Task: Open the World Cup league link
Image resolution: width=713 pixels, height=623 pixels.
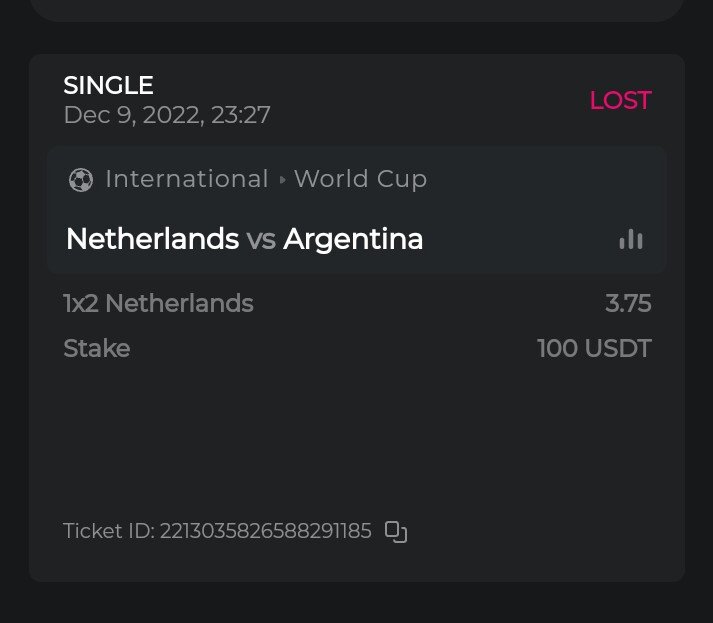Action: point(360,179)
